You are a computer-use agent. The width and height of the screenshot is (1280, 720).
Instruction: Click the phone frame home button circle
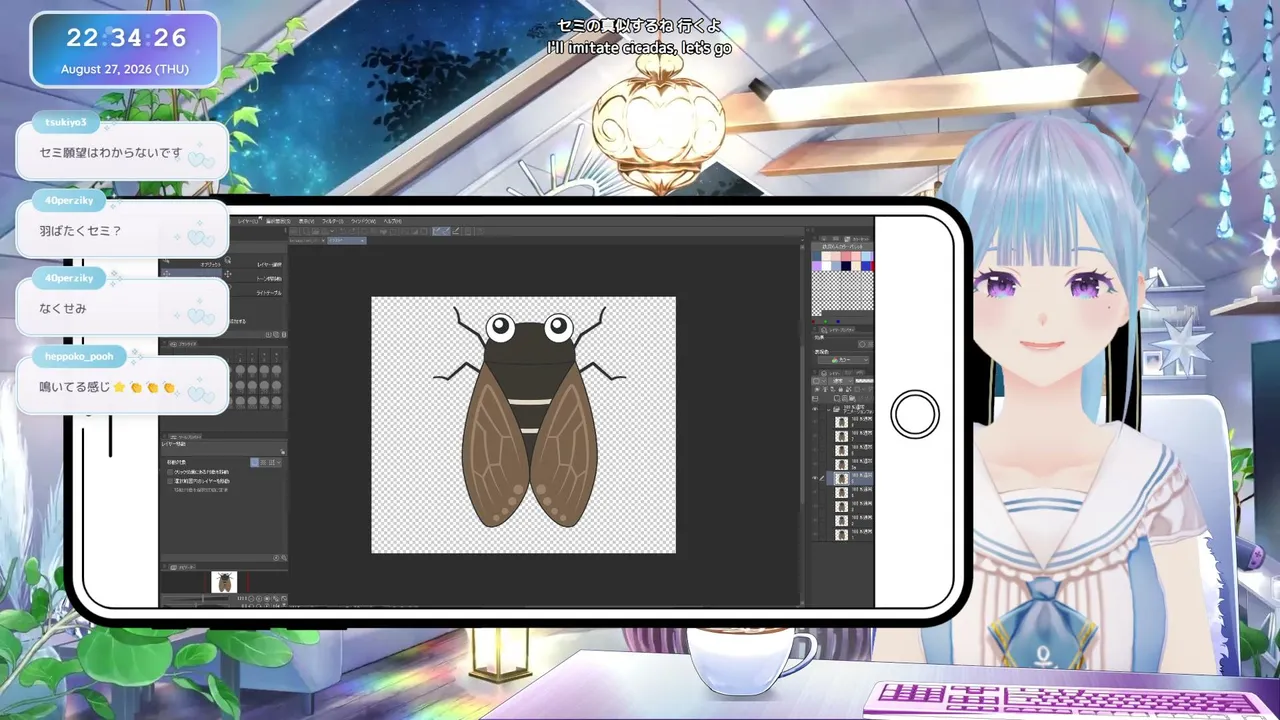point(915,414)
